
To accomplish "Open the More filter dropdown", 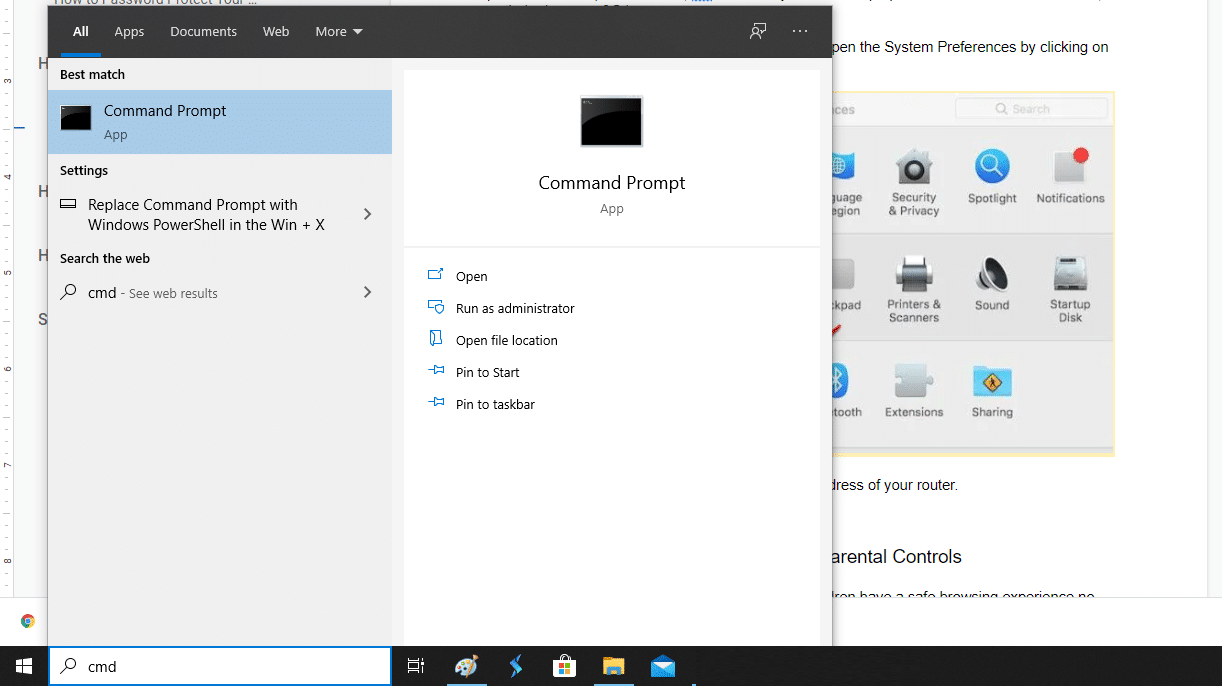I will (x=338, y=31).
